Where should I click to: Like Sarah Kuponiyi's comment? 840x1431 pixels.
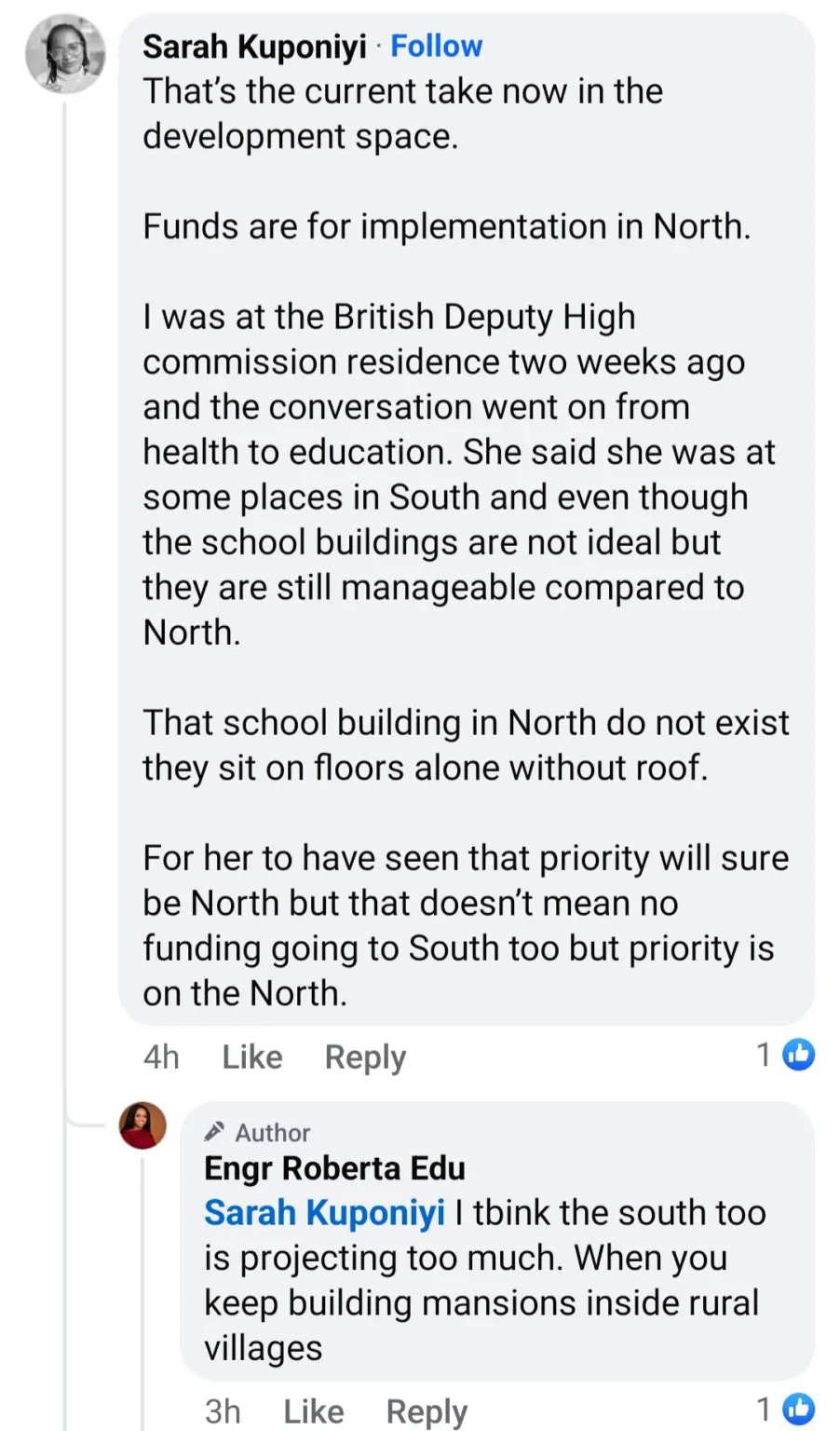[252, 1056]
